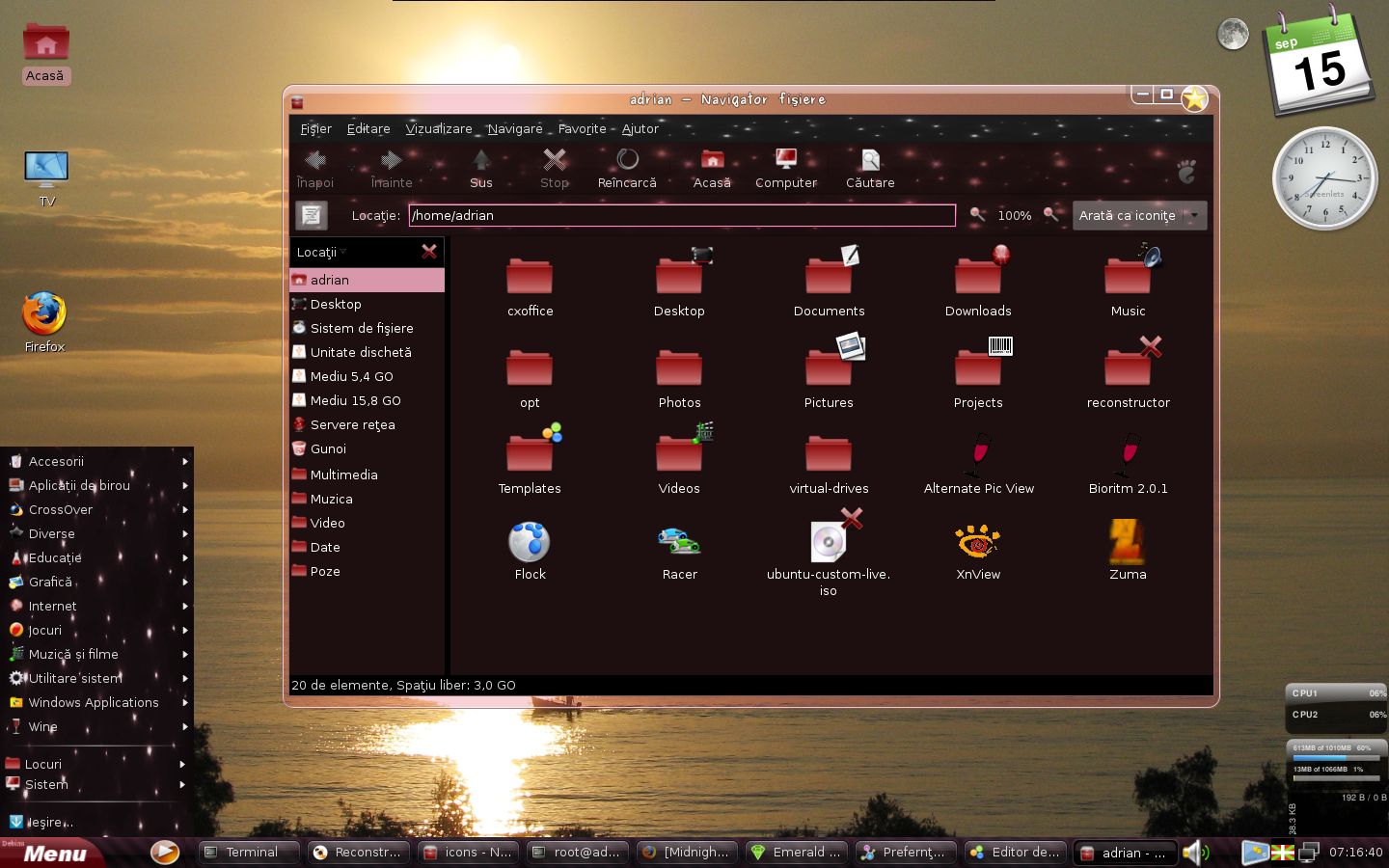The width and height of the screenshot is (1389, 868).
Task: Switch to Terminal in the taskbar
Action: pos(248,853)
